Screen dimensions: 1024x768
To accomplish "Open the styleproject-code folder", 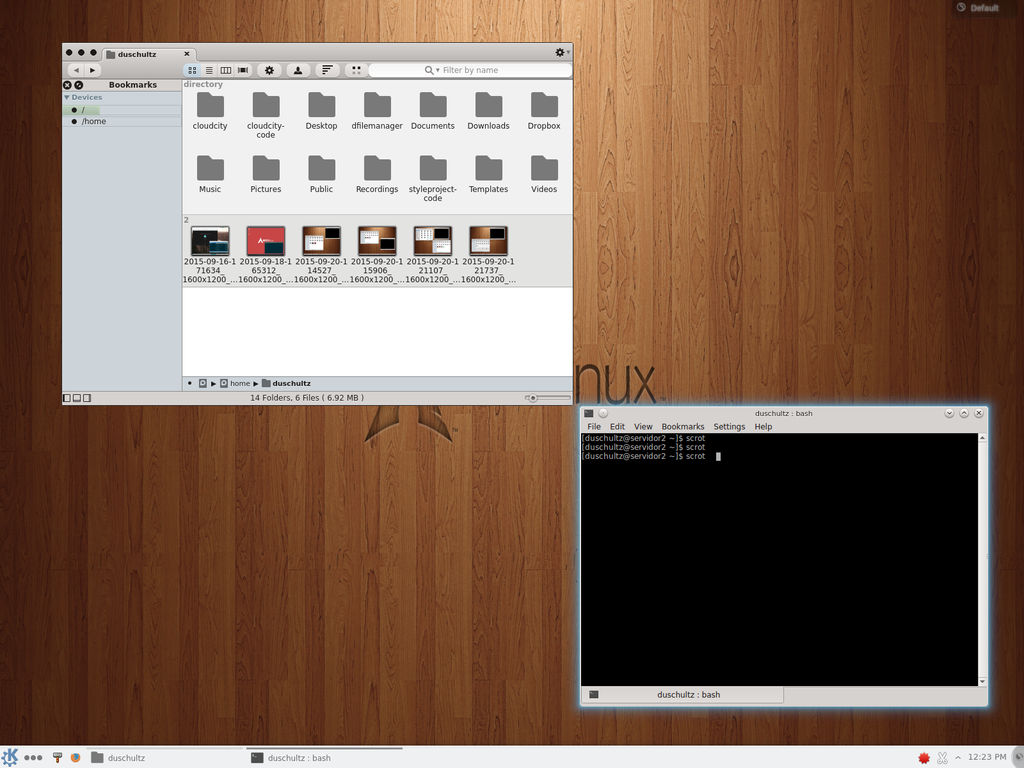I will click(x=432, y=178).
